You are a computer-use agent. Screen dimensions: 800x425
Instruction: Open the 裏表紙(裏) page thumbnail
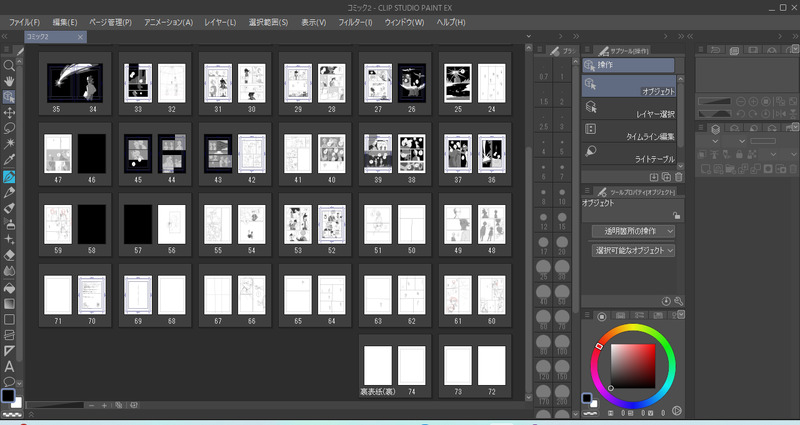pos(378,365)
